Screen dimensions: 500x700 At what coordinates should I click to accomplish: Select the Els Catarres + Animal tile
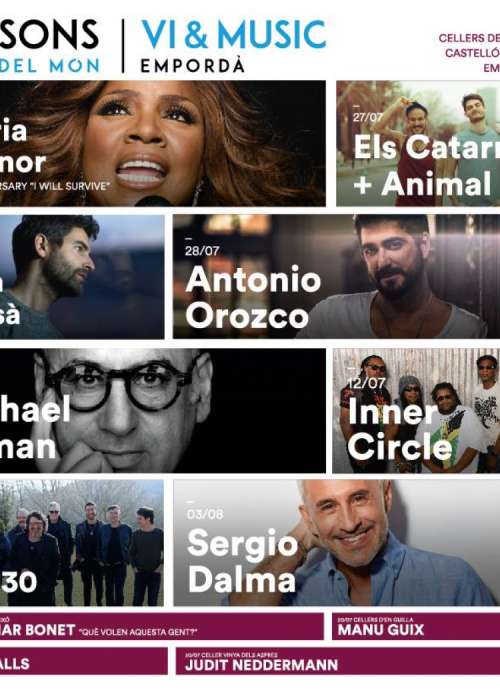click(x=418, y=143)
